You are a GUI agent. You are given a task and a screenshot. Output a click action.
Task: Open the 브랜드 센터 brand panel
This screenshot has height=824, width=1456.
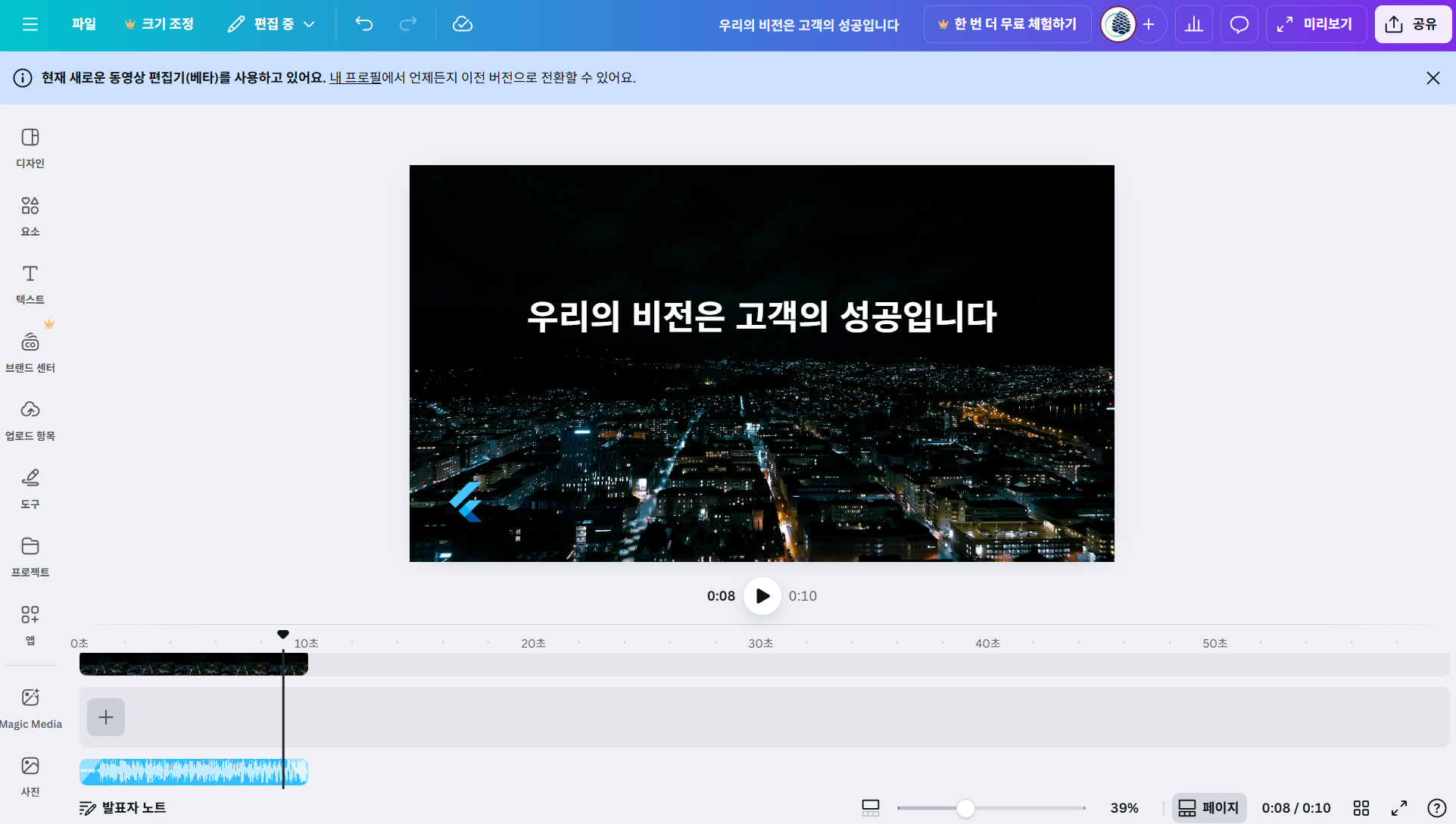(x=30, y=351)
